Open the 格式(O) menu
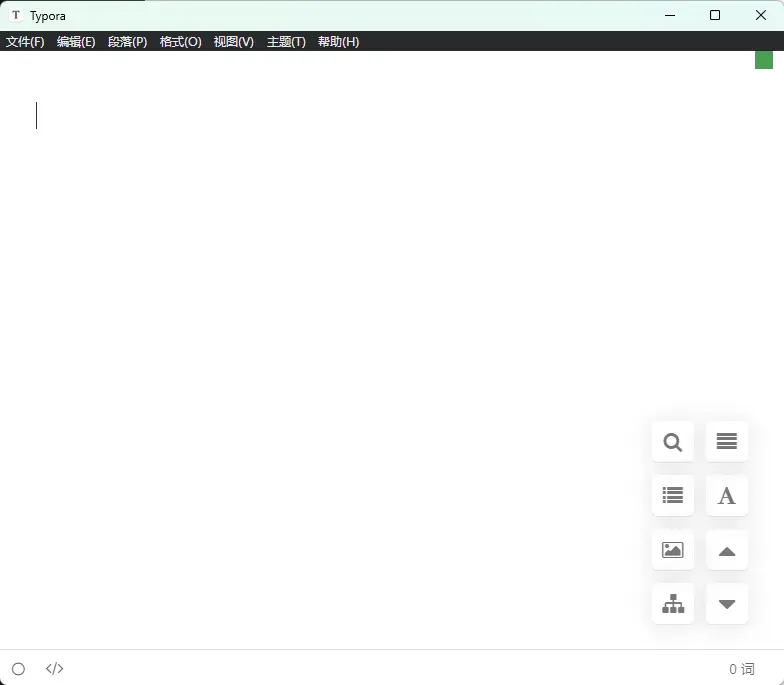784x685 pixels. (x=180, y=42)
